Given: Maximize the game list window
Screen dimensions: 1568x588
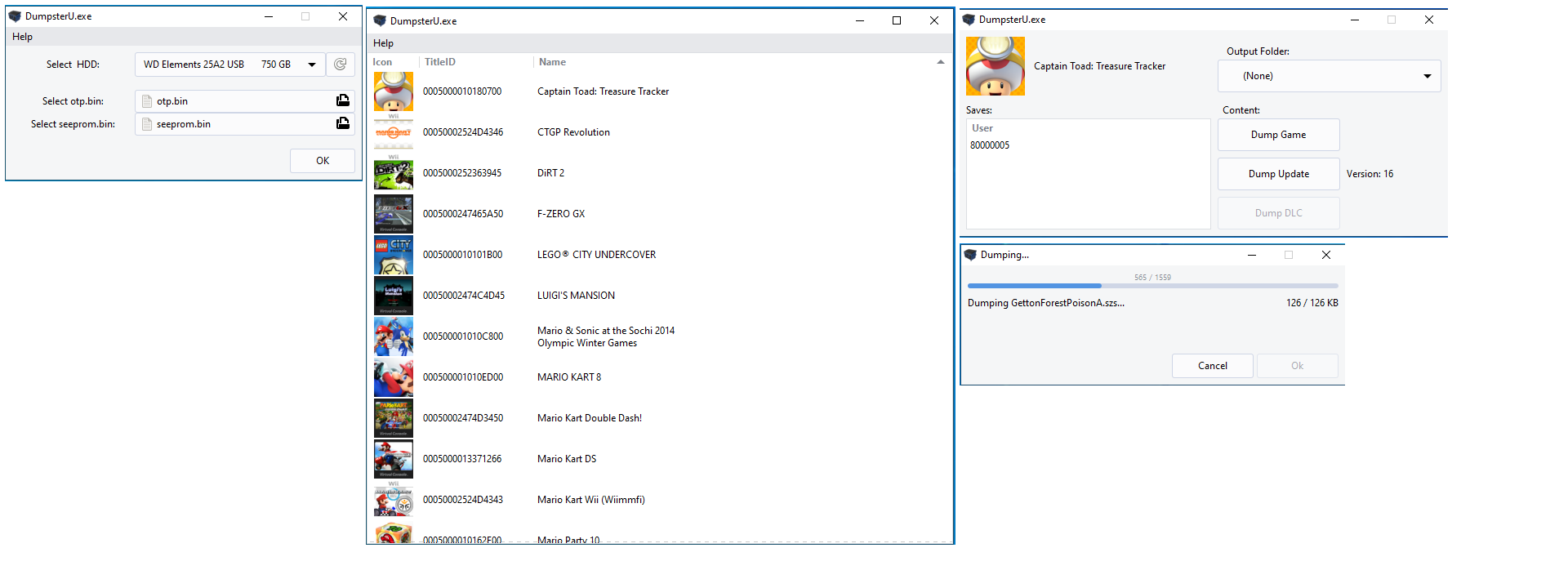Looking at the screenshot, I should (897, 21).
